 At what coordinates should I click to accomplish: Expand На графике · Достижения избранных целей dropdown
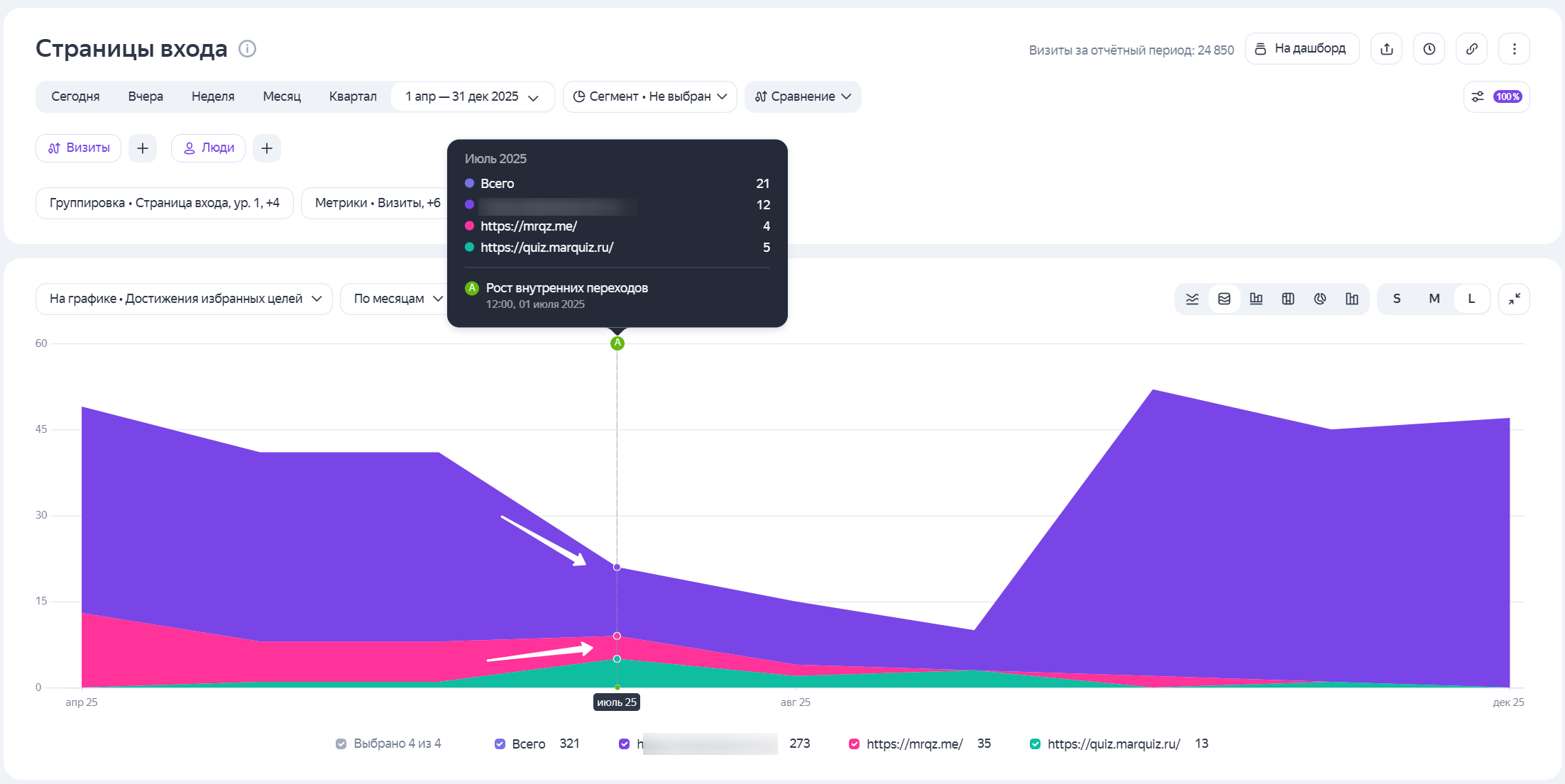tap(184, 299)
